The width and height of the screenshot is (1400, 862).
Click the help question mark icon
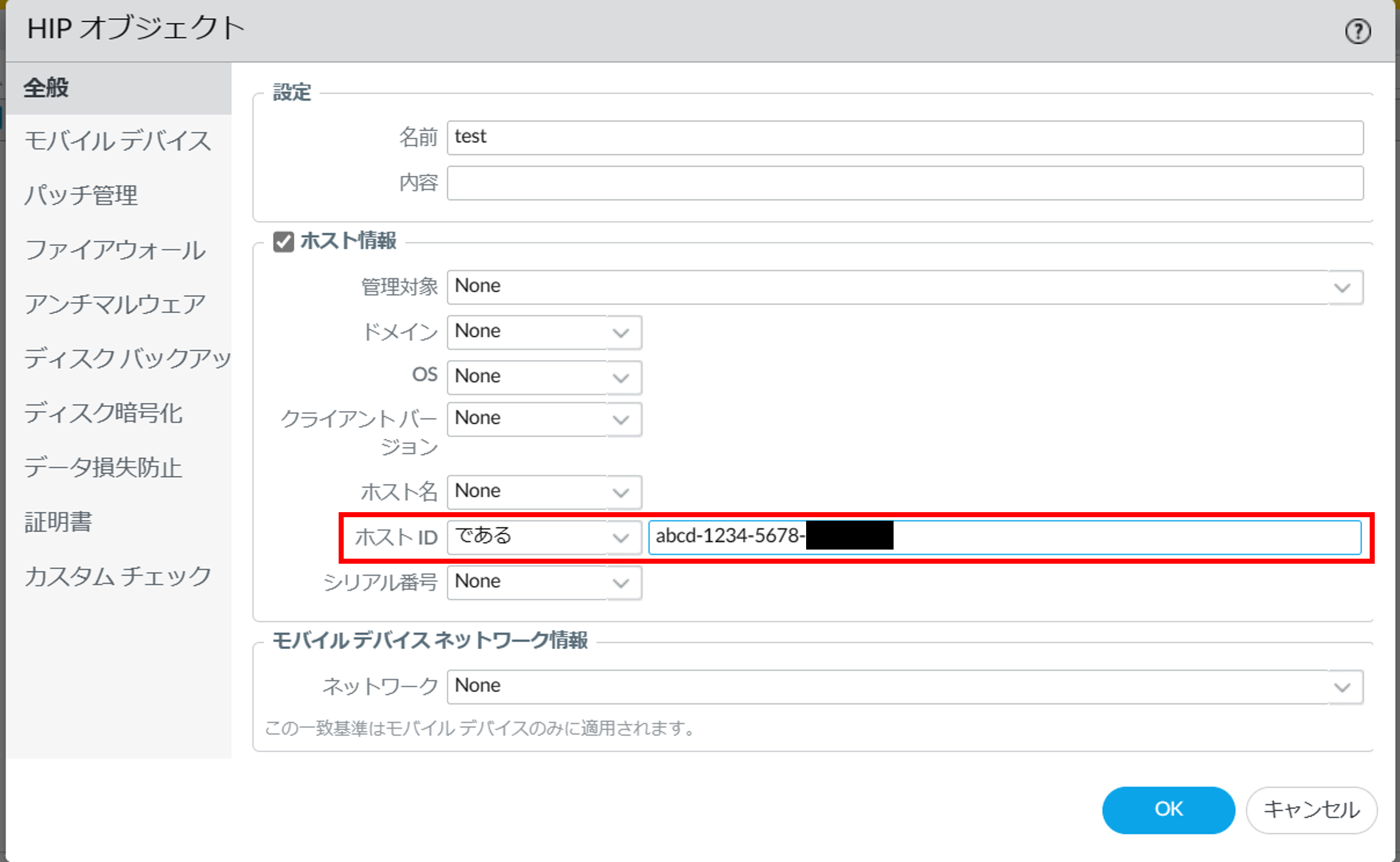1357,31
